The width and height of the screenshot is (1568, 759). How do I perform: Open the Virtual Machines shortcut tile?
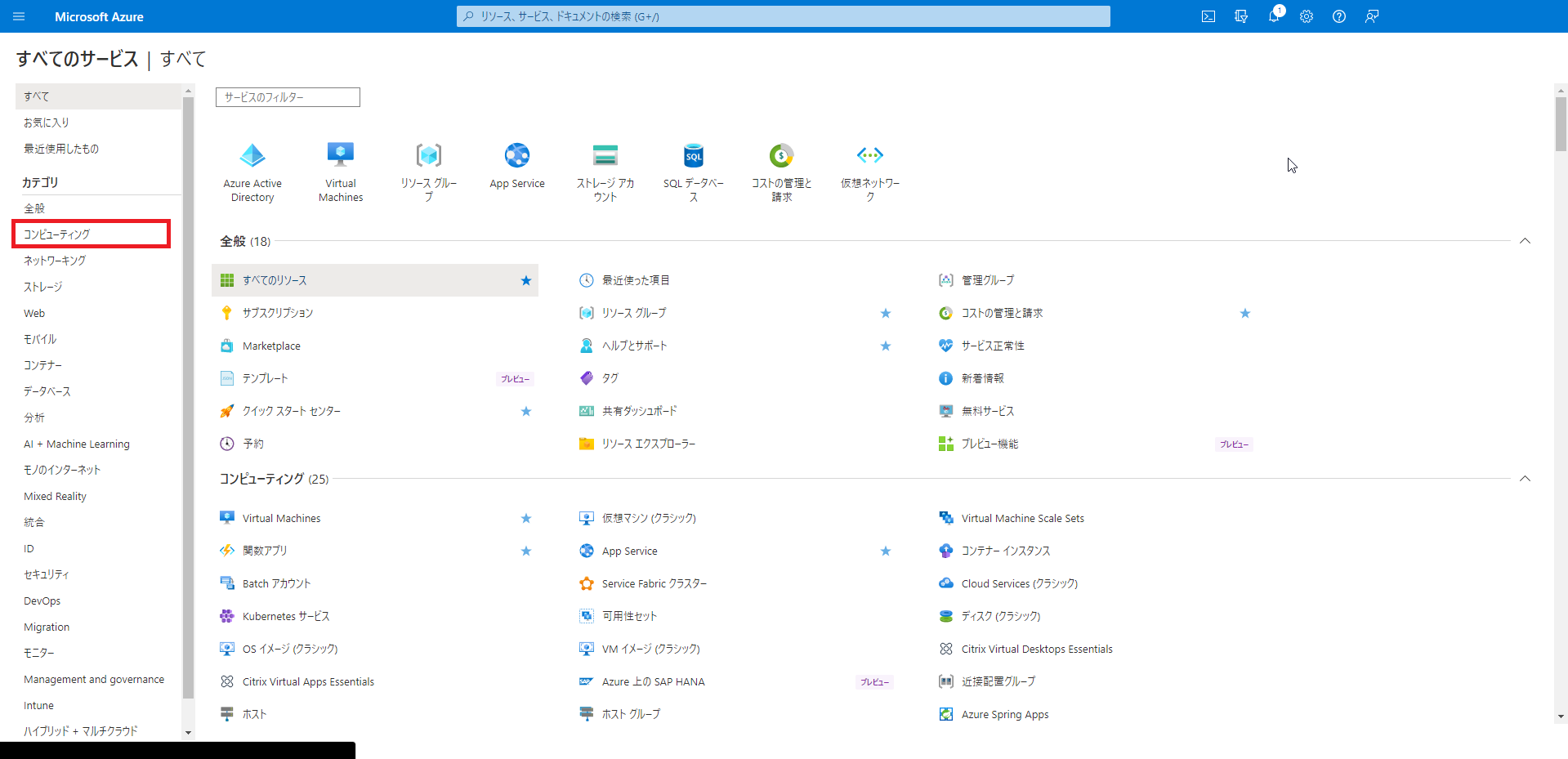341,172
